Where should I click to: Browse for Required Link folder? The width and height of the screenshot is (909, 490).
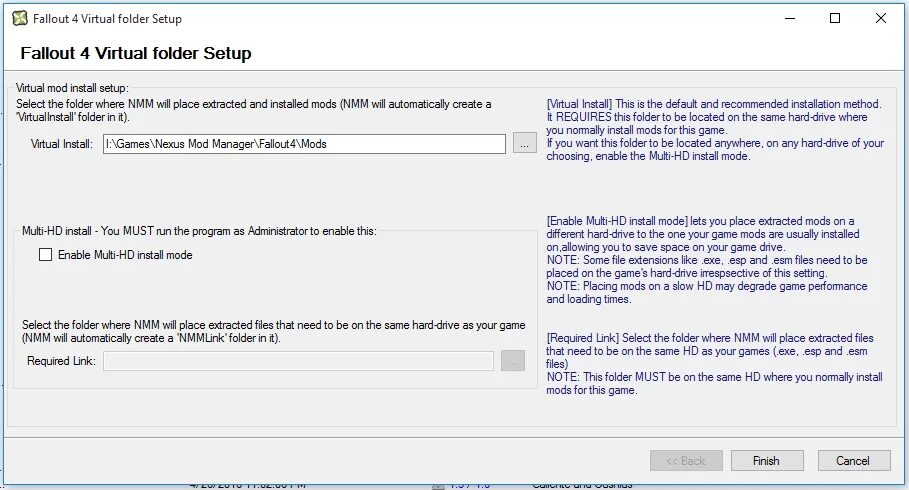[x=512, y=361]
